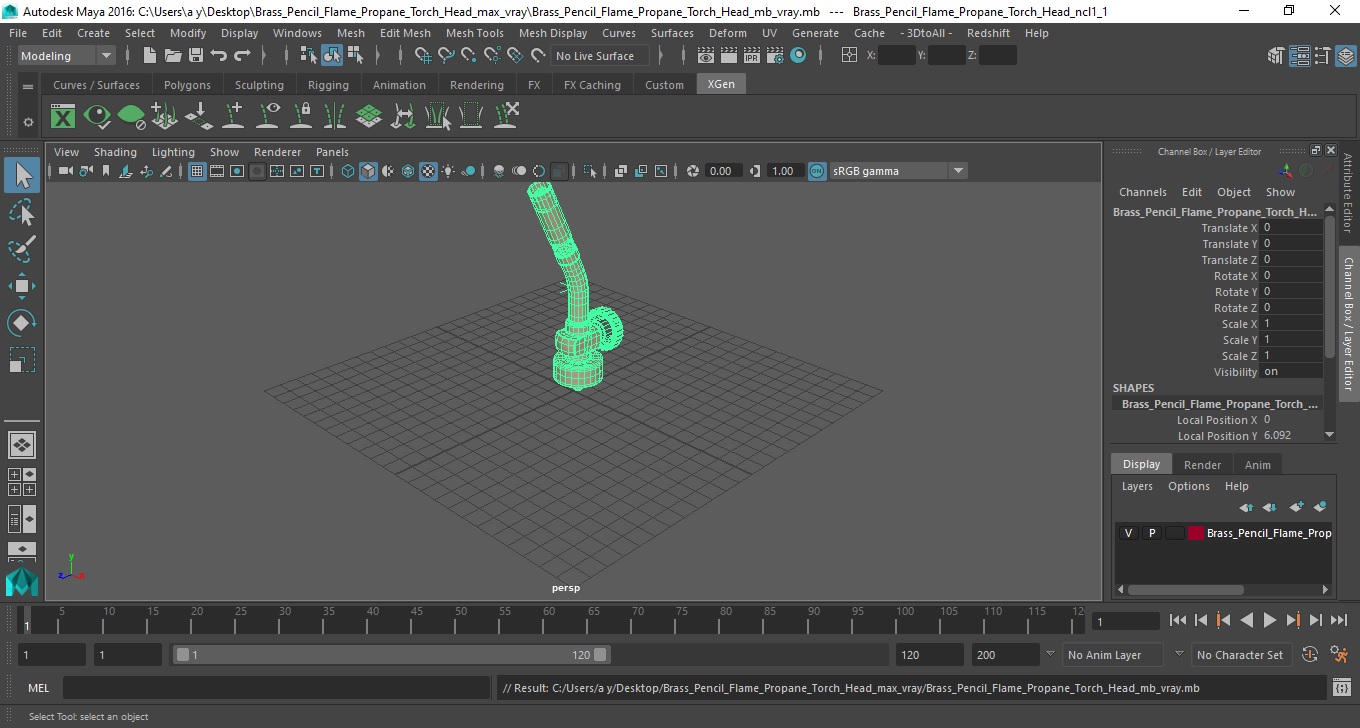The image size is (1360, 728).
Task: Open the No Character Set dropdown
Action: pos(1240,655)
